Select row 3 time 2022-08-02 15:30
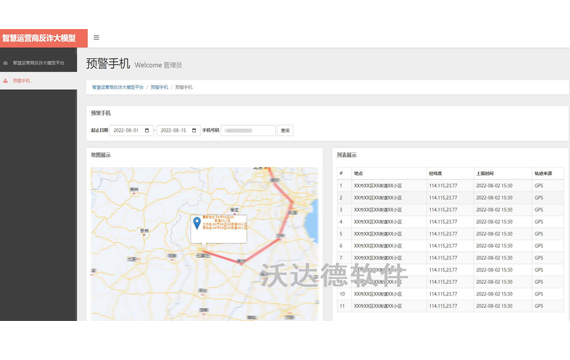The height and width of the screenshot is (360, 570). tap(503, 209)
